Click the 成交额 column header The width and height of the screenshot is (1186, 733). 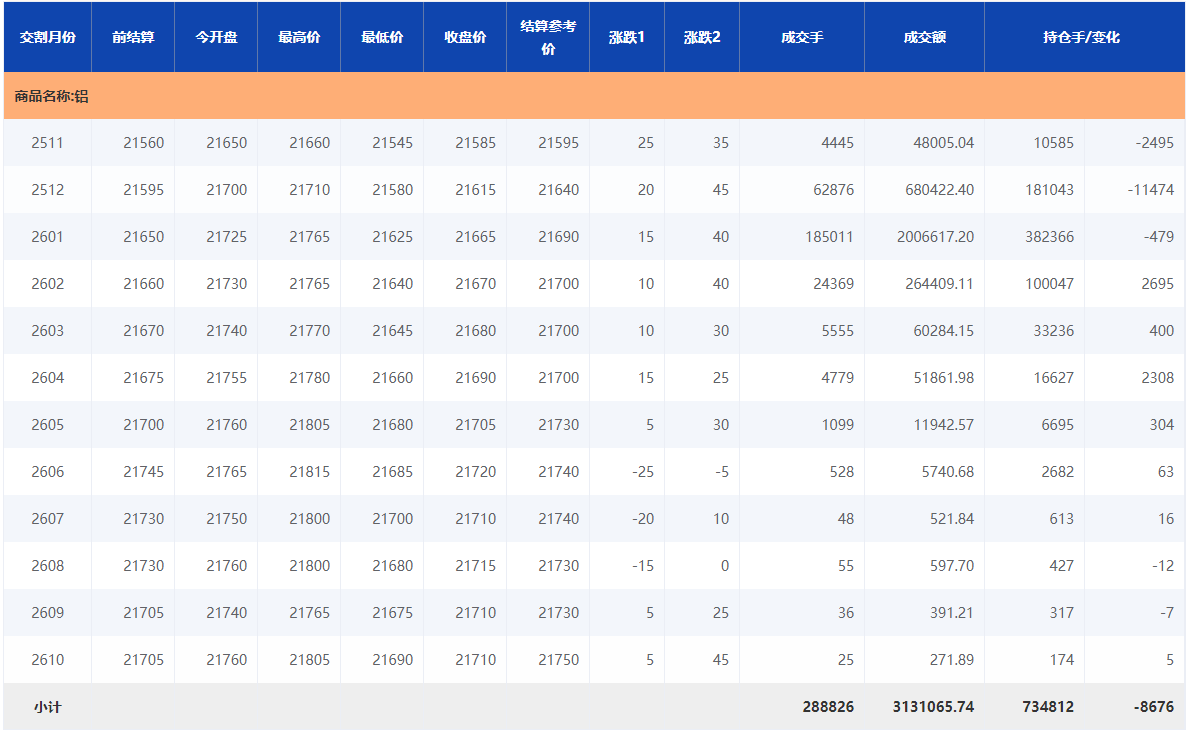[924, 37]
